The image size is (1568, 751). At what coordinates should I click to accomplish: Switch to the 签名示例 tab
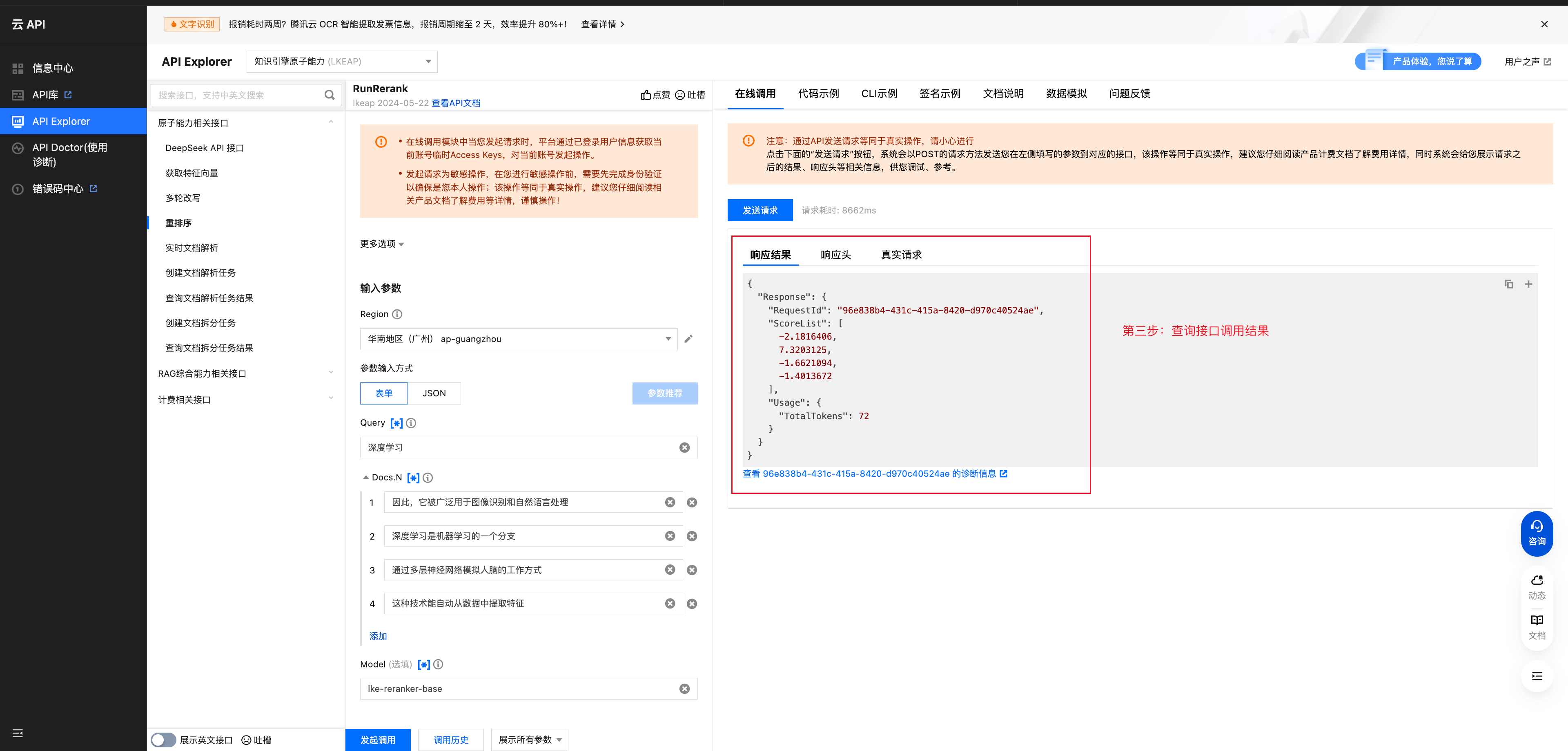[940, 94]
